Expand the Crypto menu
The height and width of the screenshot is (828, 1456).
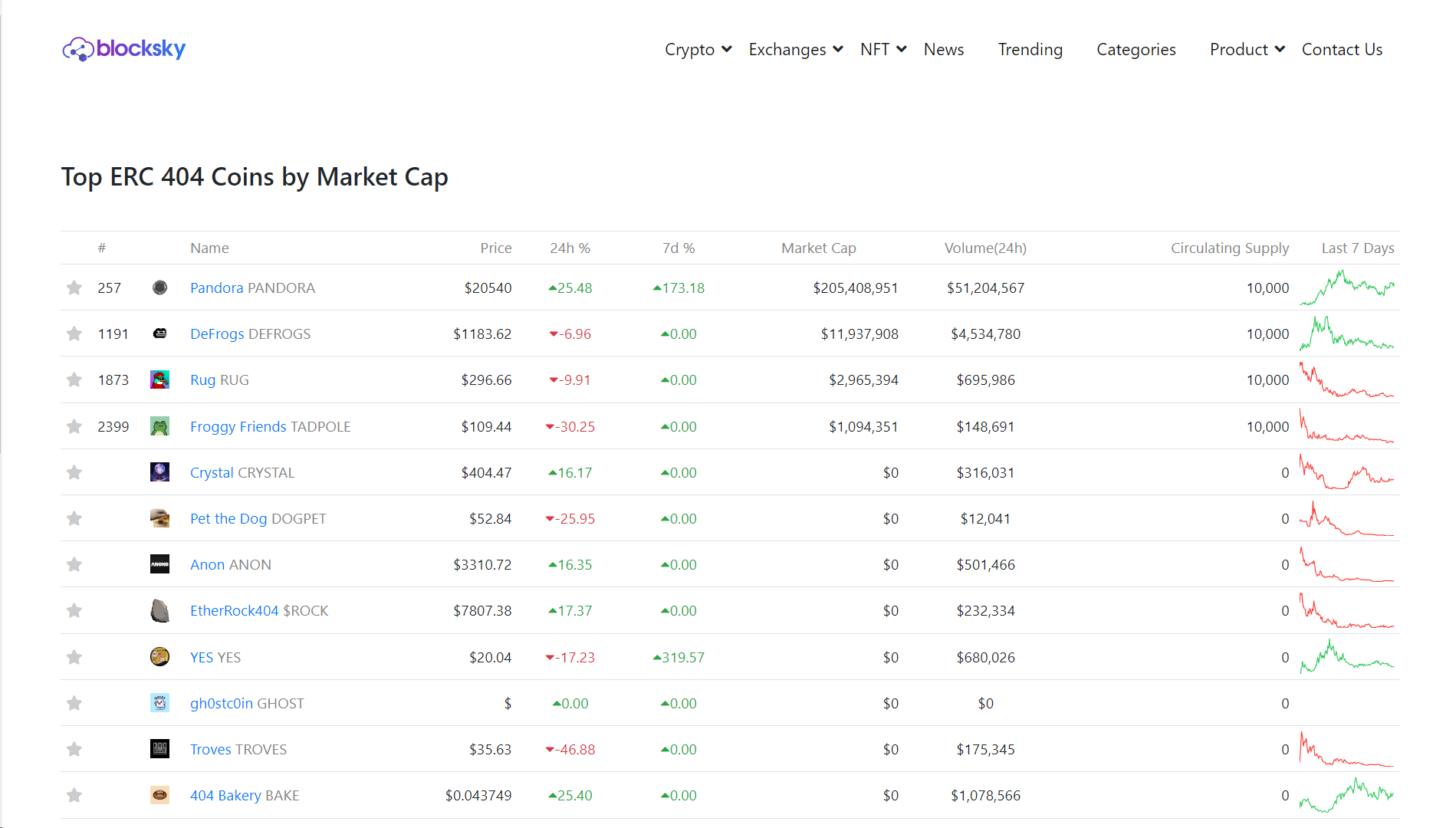[x=698, y=49]
